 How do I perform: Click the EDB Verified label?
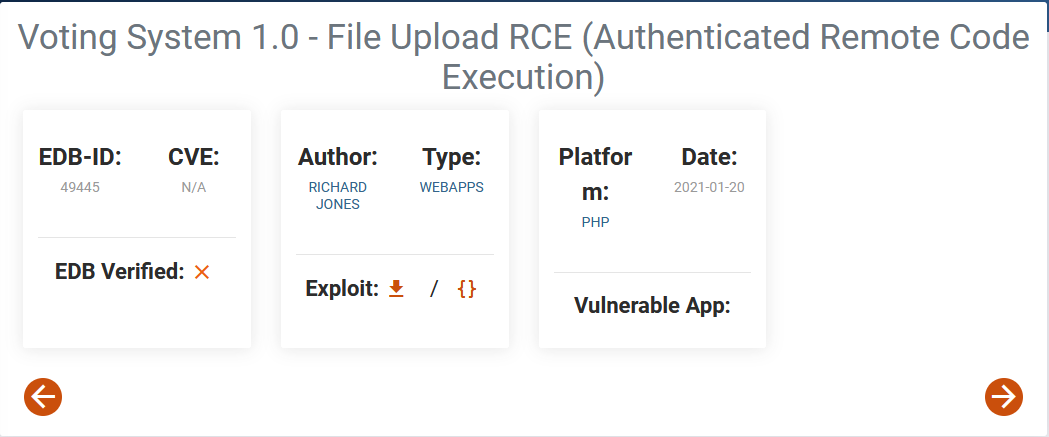[x=119, y=272]
